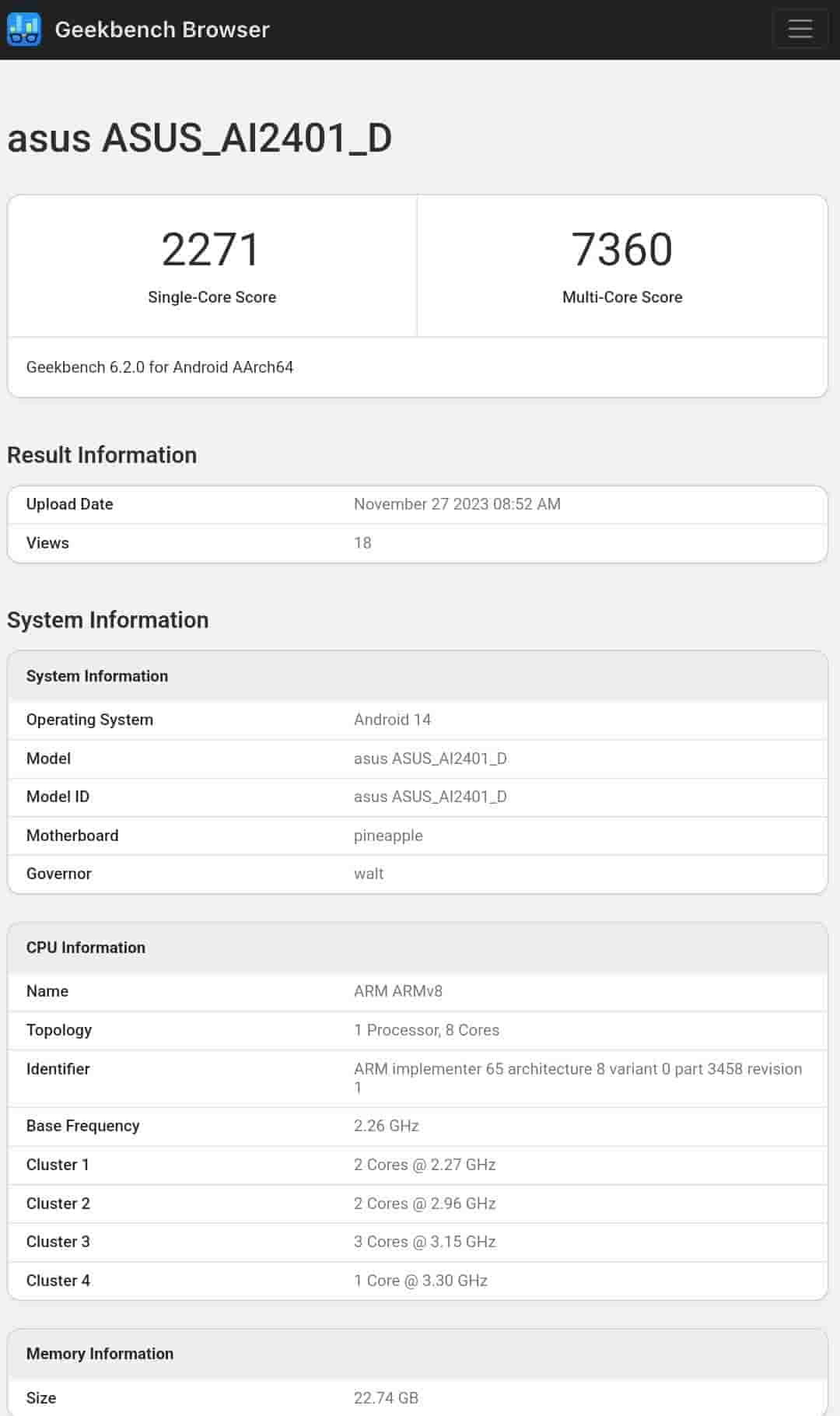This screenshot has width=840, height=1416.
Task: Click the CPU Name value ARM ARMv8
Action: tap(398, 991)
